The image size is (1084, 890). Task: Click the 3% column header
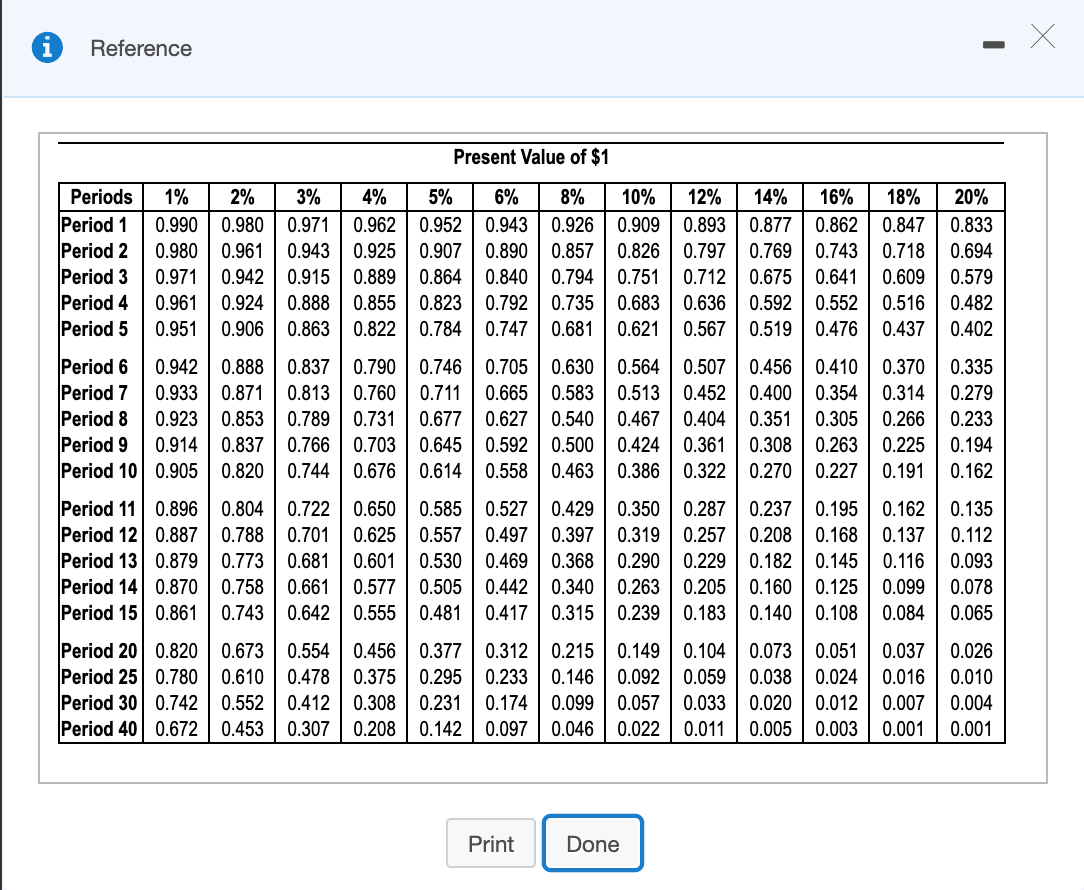pos(308,197)
